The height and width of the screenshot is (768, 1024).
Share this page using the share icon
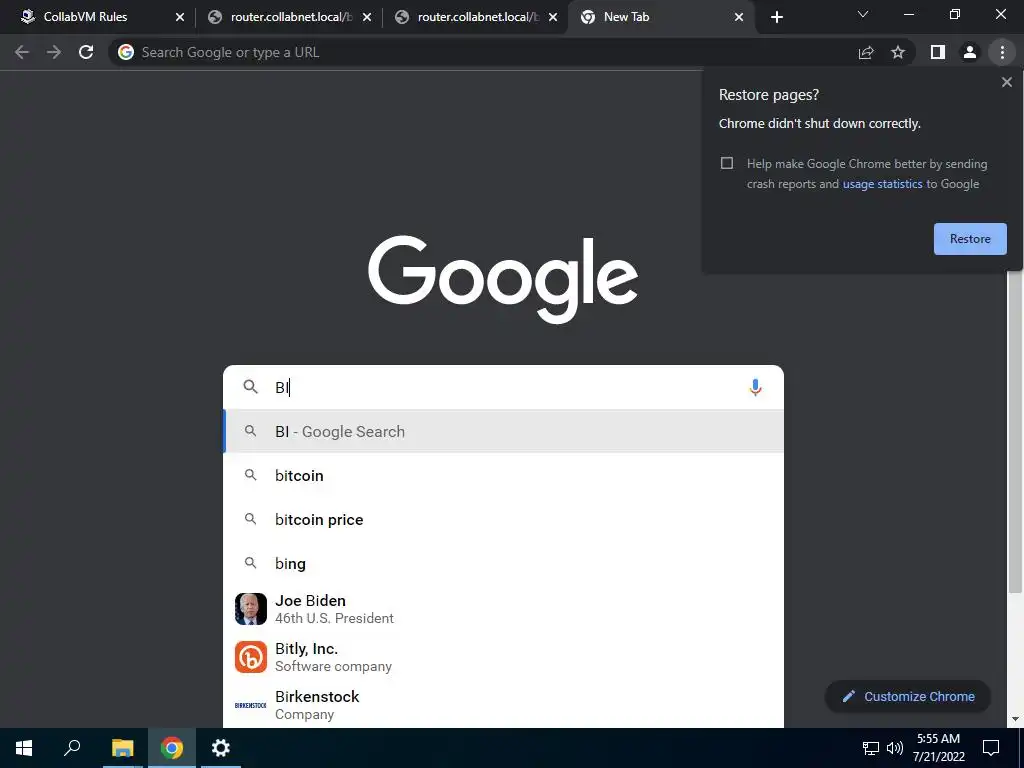866,52
